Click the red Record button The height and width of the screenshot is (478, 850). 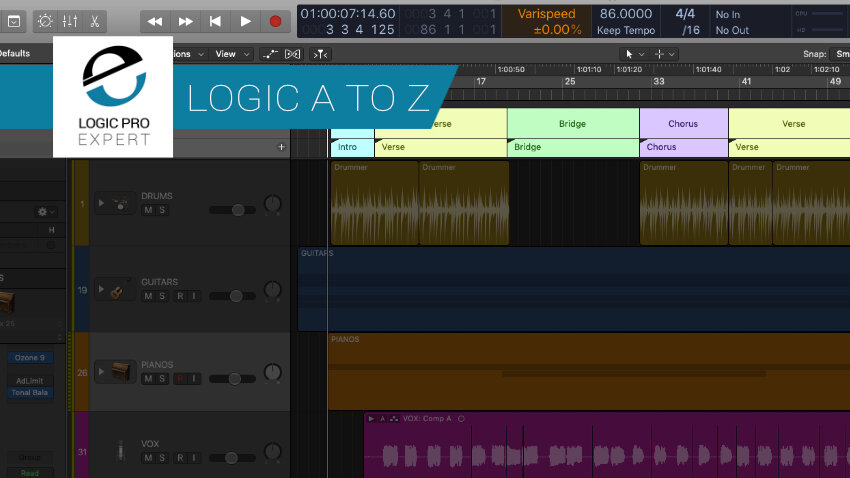(x=275, y=22)
